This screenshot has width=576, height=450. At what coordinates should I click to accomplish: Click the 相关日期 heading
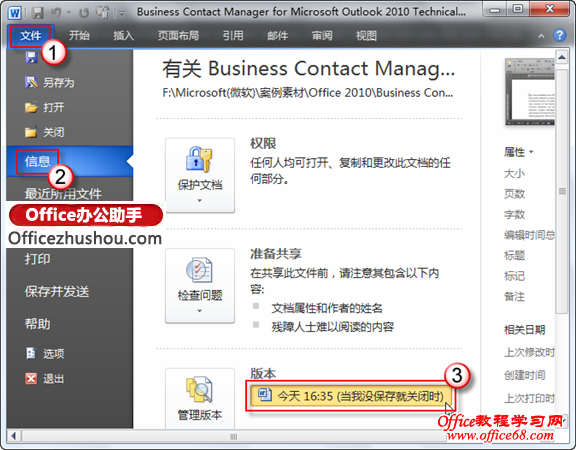[x=524, y=330]
